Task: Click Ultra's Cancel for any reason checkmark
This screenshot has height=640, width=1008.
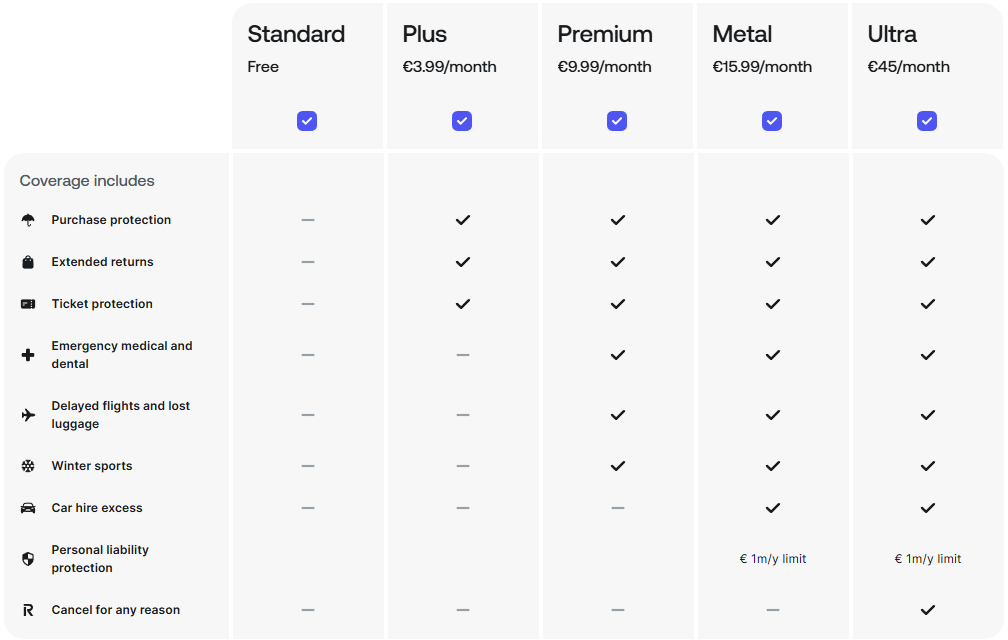Action: tap(928, 610)
